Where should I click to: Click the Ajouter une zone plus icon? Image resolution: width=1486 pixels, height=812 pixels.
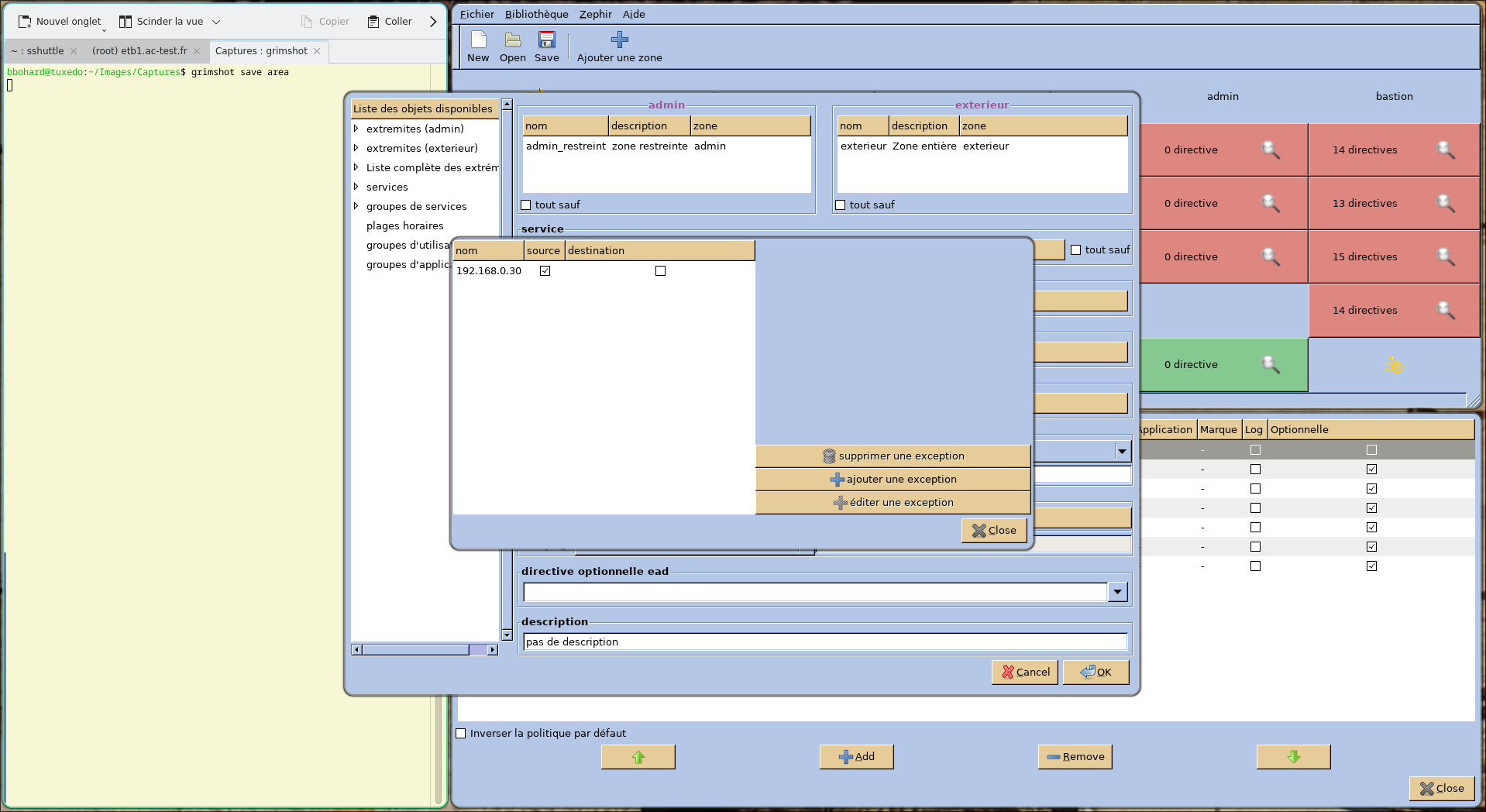point(619,40)
